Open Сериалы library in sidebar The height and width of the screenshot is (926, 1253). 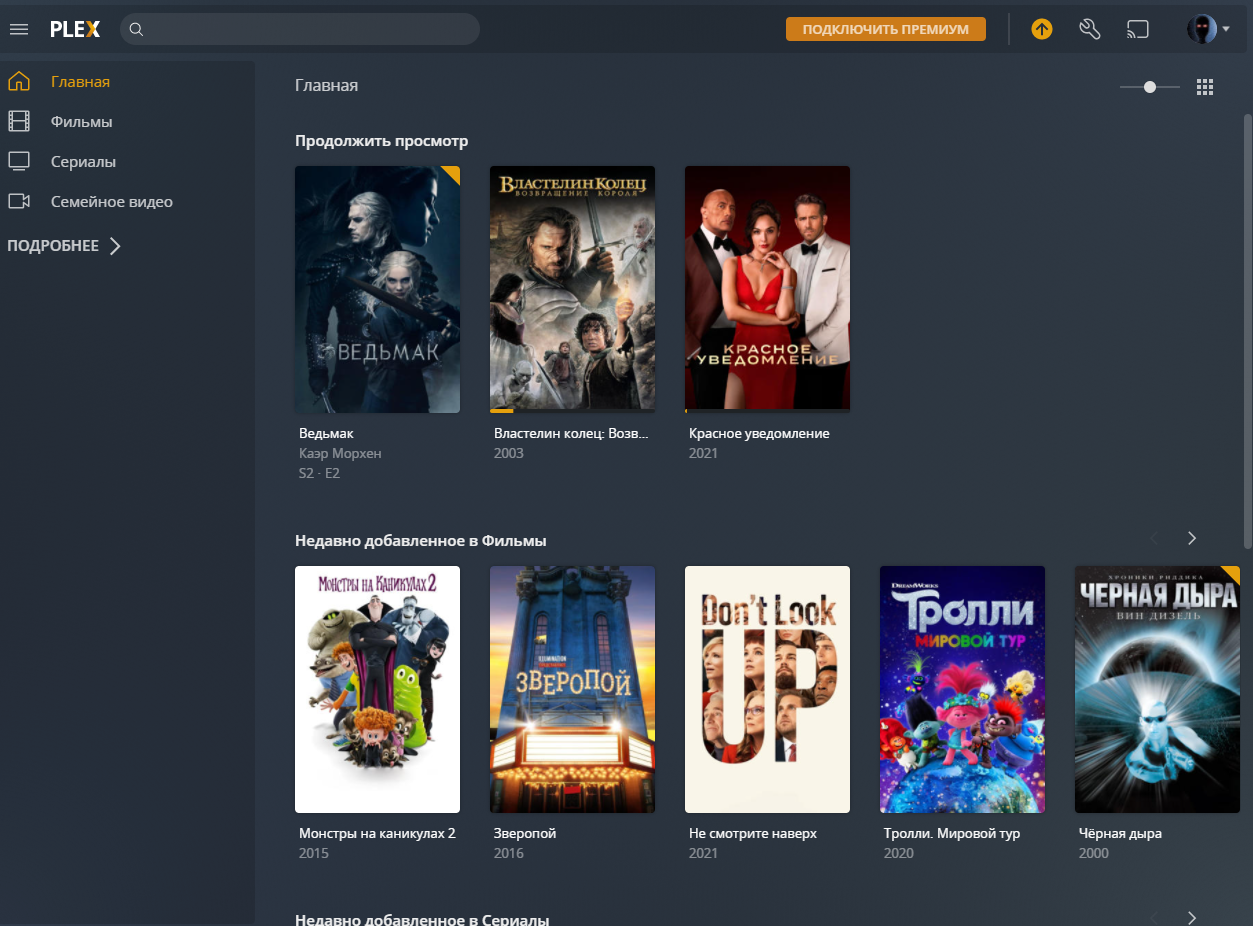pyautogui.click(x=83, y=162)
